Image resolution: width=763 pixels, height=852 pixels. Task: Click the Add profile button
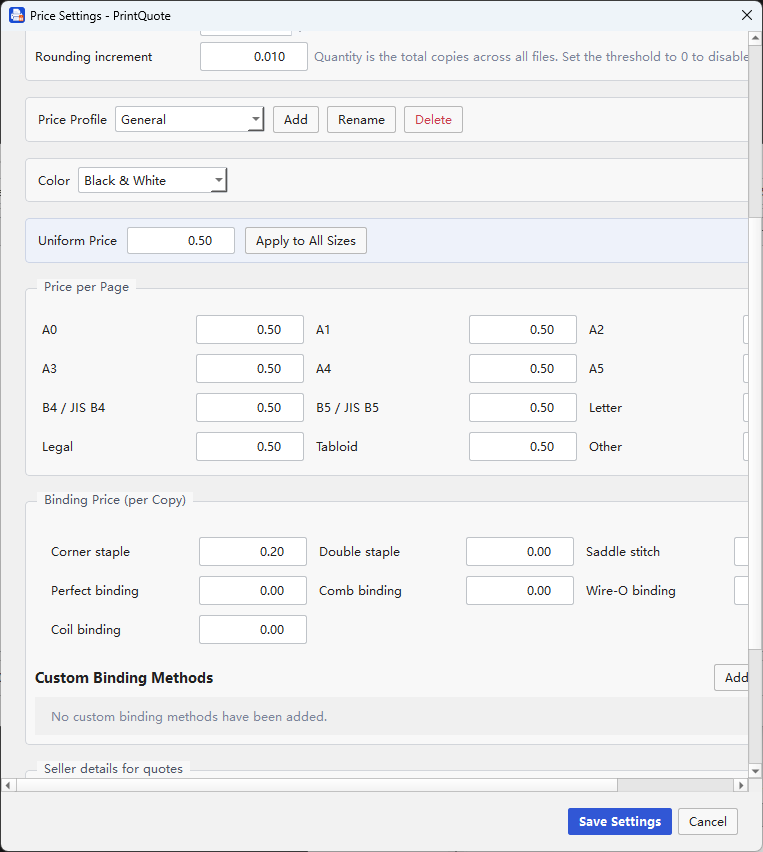[296, 120]
